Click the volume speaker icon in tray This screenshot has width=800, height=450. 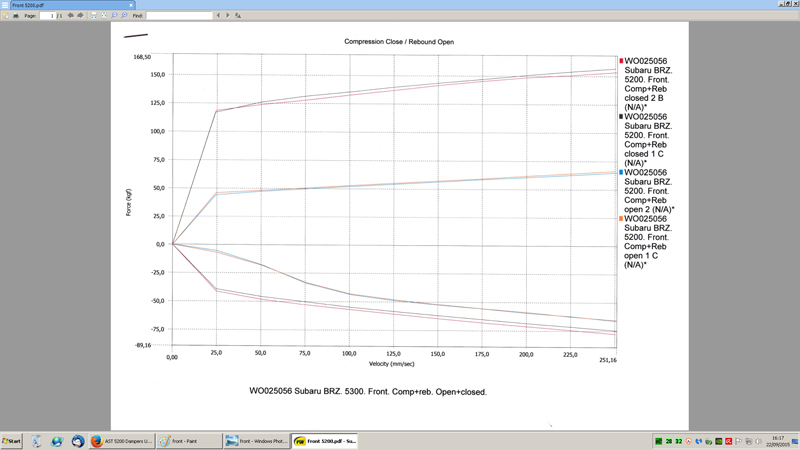(758, 441)
